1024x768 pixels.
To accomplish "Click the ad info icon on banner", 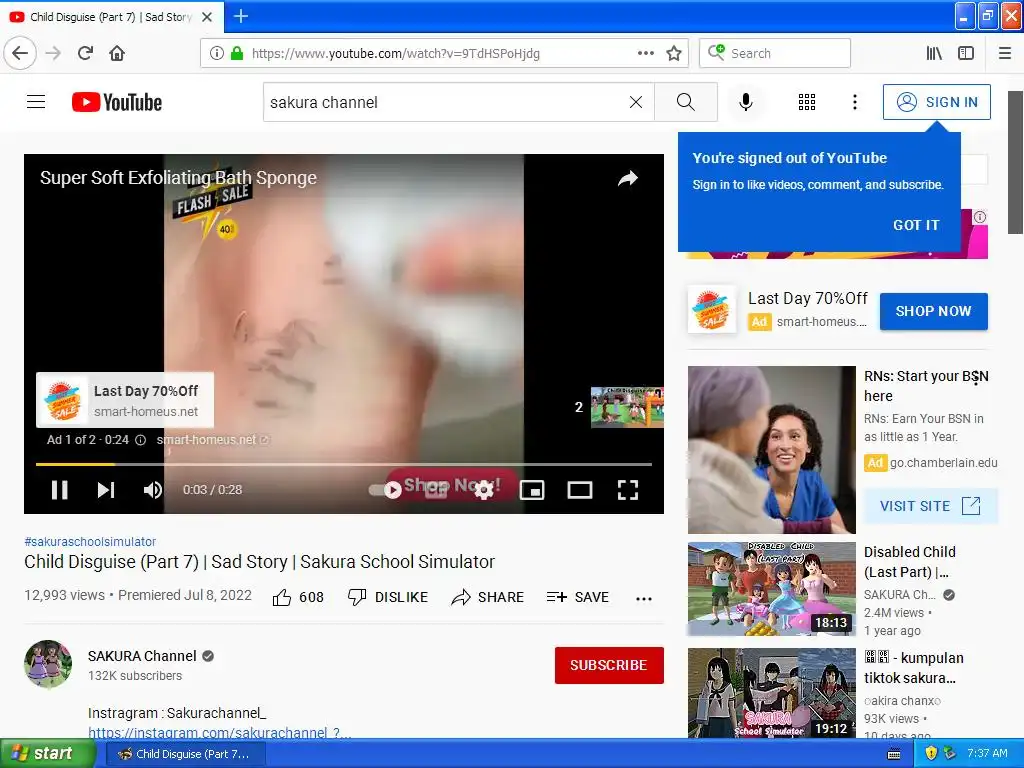I will coord(980,217).
